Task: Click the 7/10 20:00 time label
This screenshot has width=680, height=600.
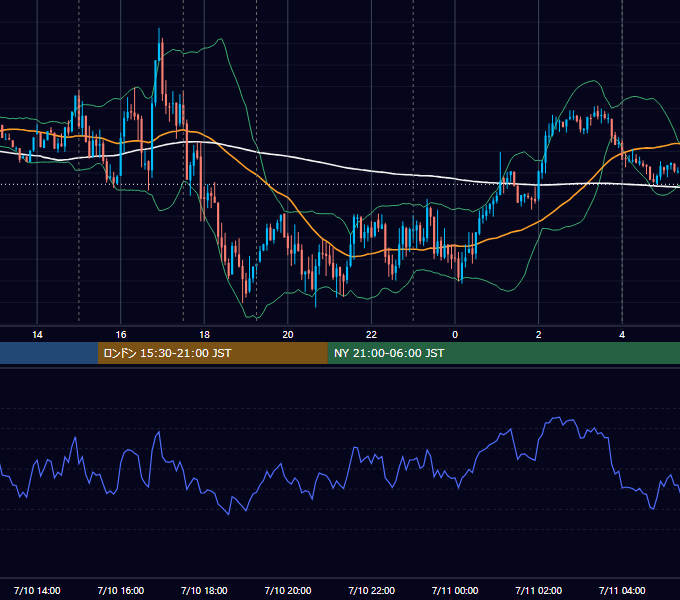Action: click(288, 590)
